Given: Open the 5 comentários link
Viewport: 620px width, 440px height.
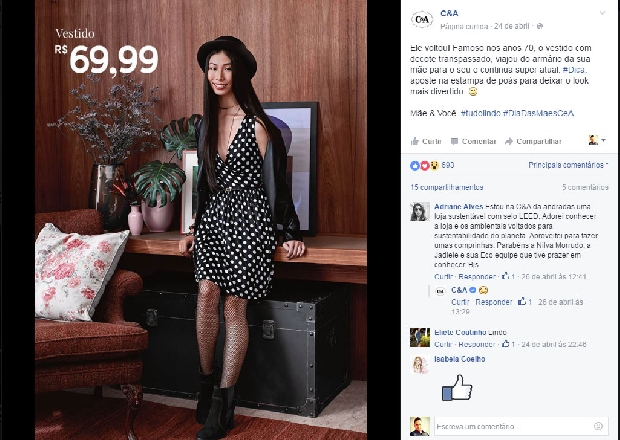Looking at the screenshot, I should point(585,187).
